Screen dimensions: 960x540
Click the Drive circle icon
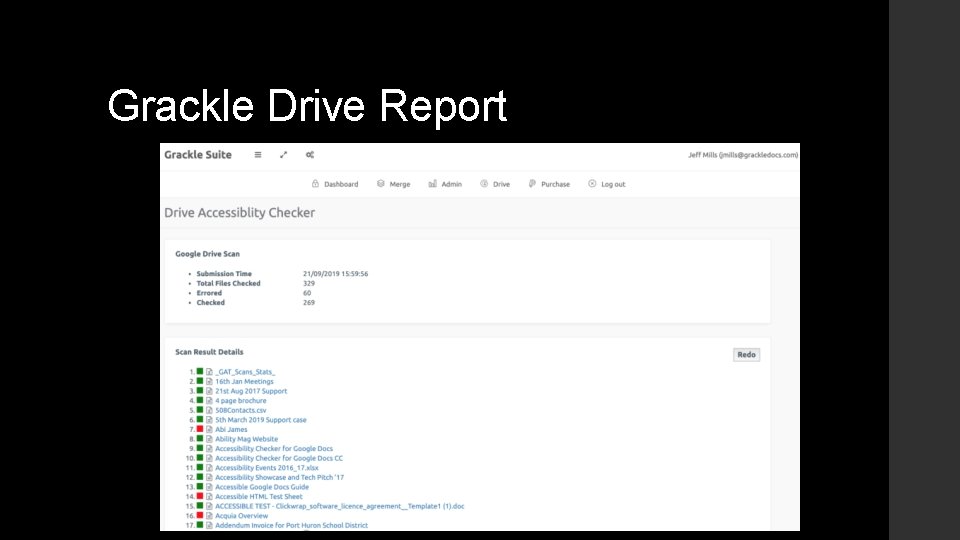(x=484, y=184)
